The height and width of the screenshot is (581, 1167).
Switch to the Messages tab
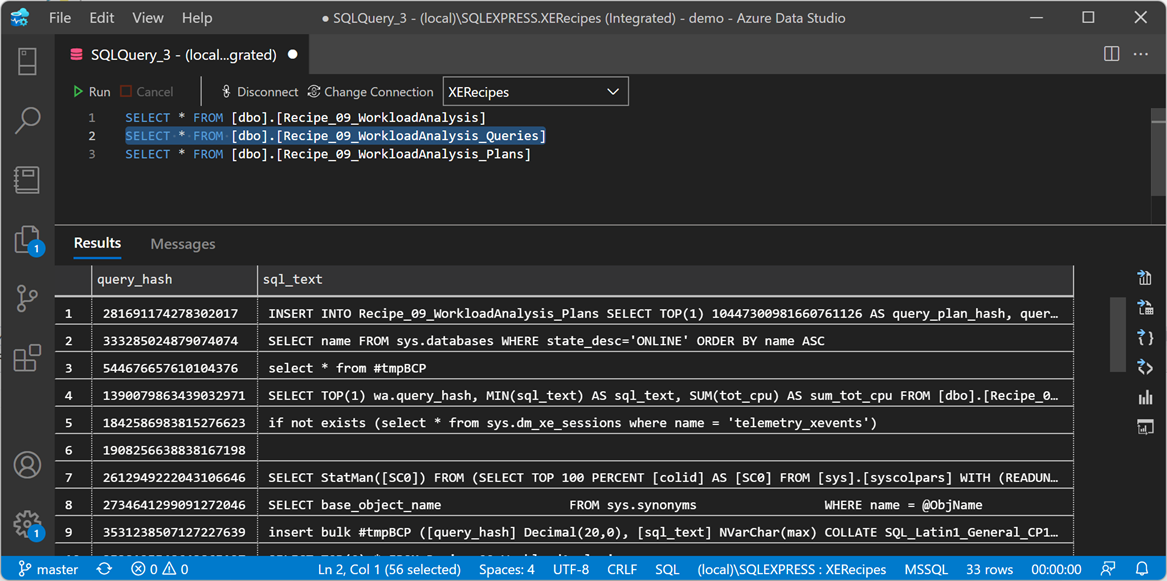[x=182, y=244]
